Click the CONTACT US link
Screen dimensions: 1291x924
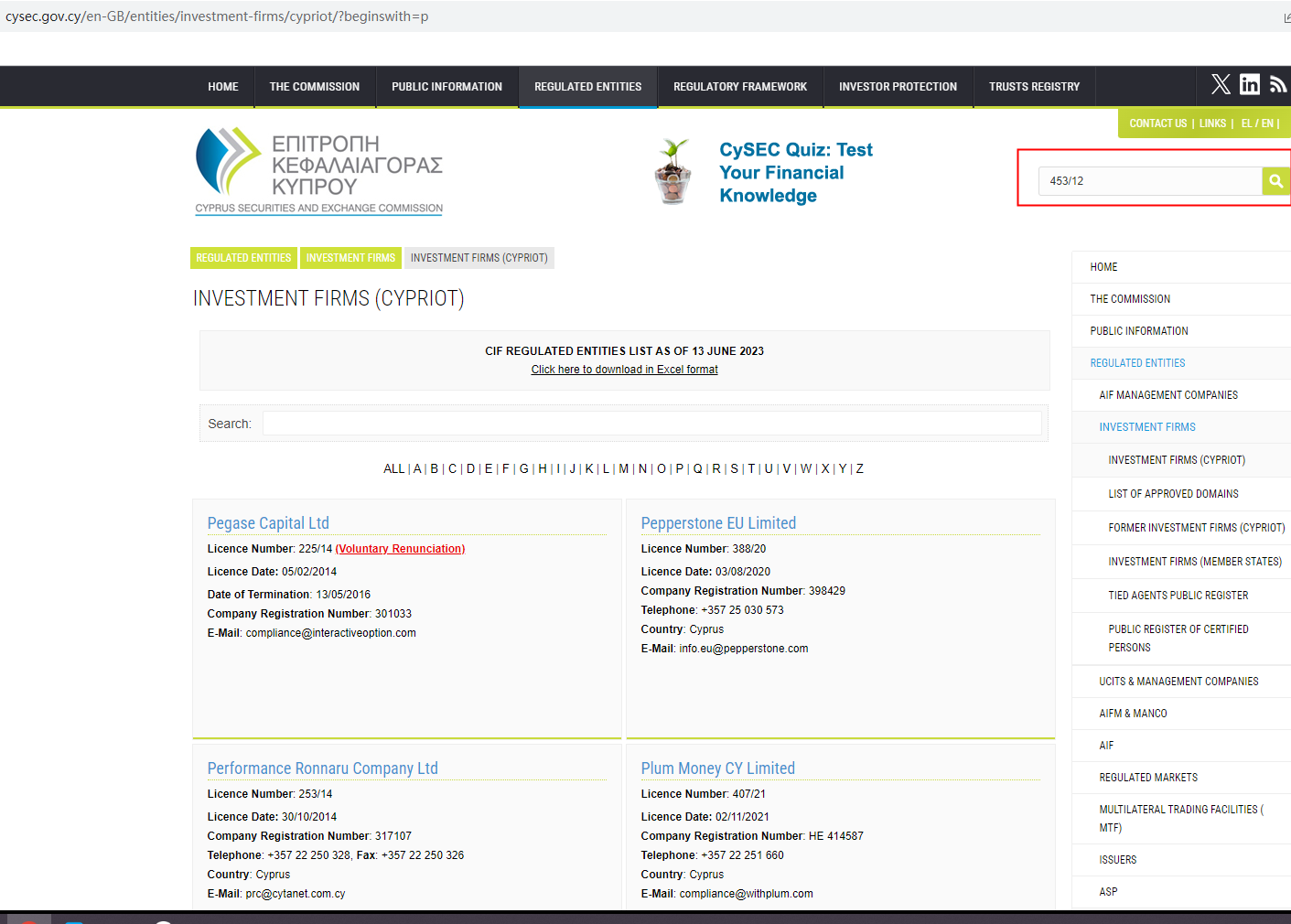click(1158, 124)
